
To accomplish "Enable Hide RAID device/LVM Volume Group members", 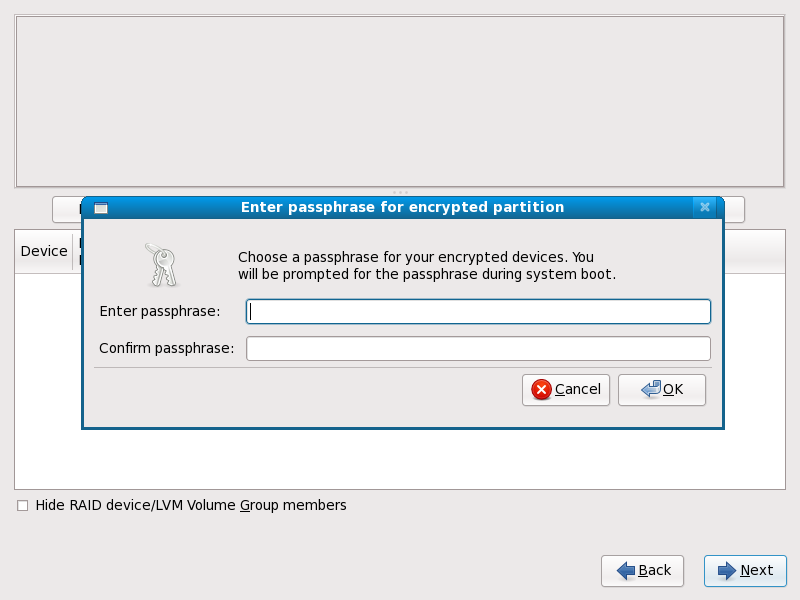I will tap(23, 506).
